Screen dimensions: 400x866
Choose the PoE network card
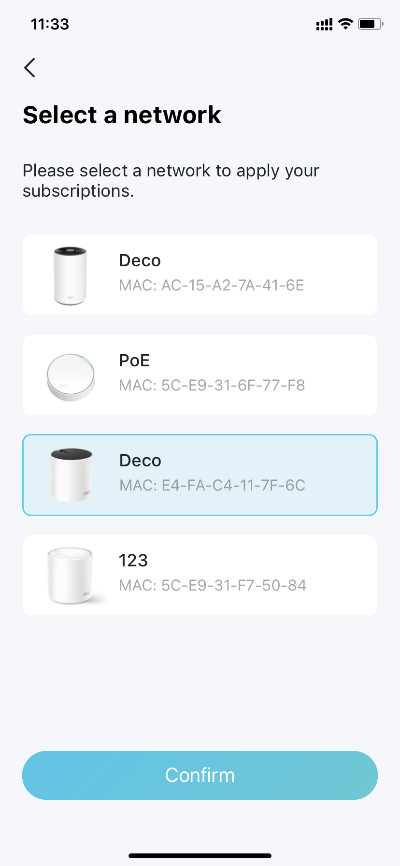pyautogui.click(x=199, y=375)
